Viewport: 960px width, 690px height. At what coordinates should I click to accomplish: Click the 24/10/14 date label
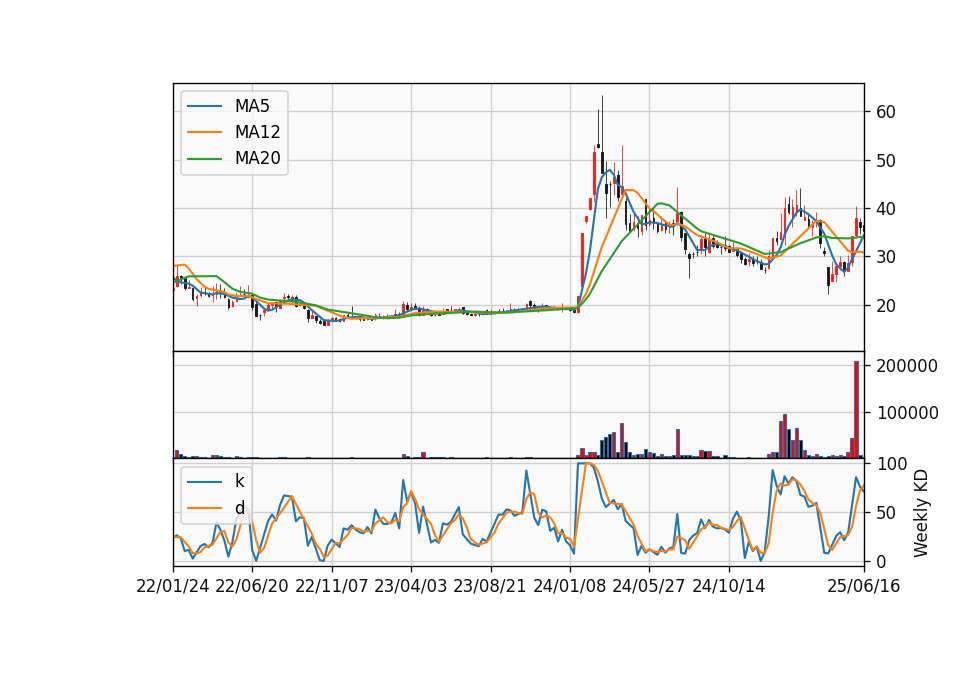[x=729, y=587]
